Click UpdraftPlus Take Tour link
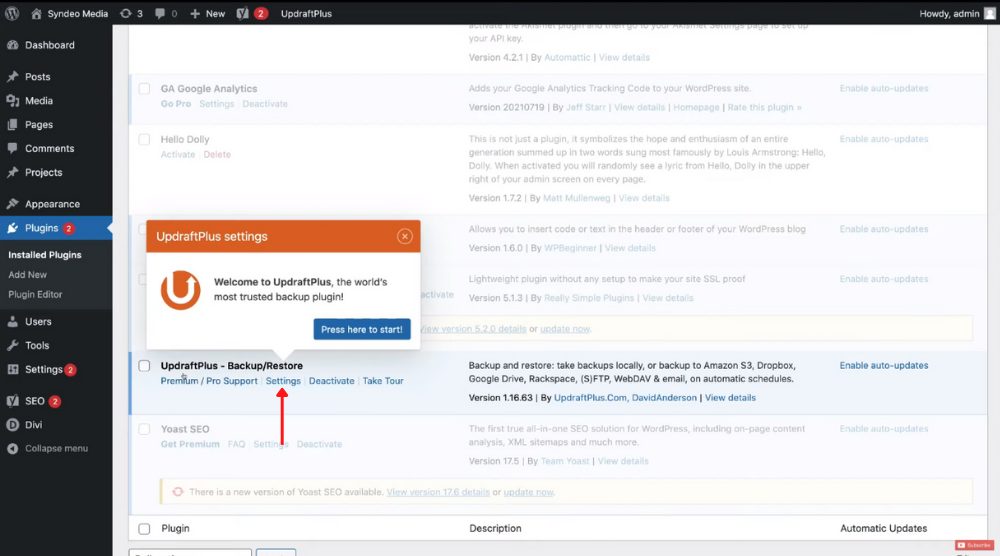 point(383,381)
